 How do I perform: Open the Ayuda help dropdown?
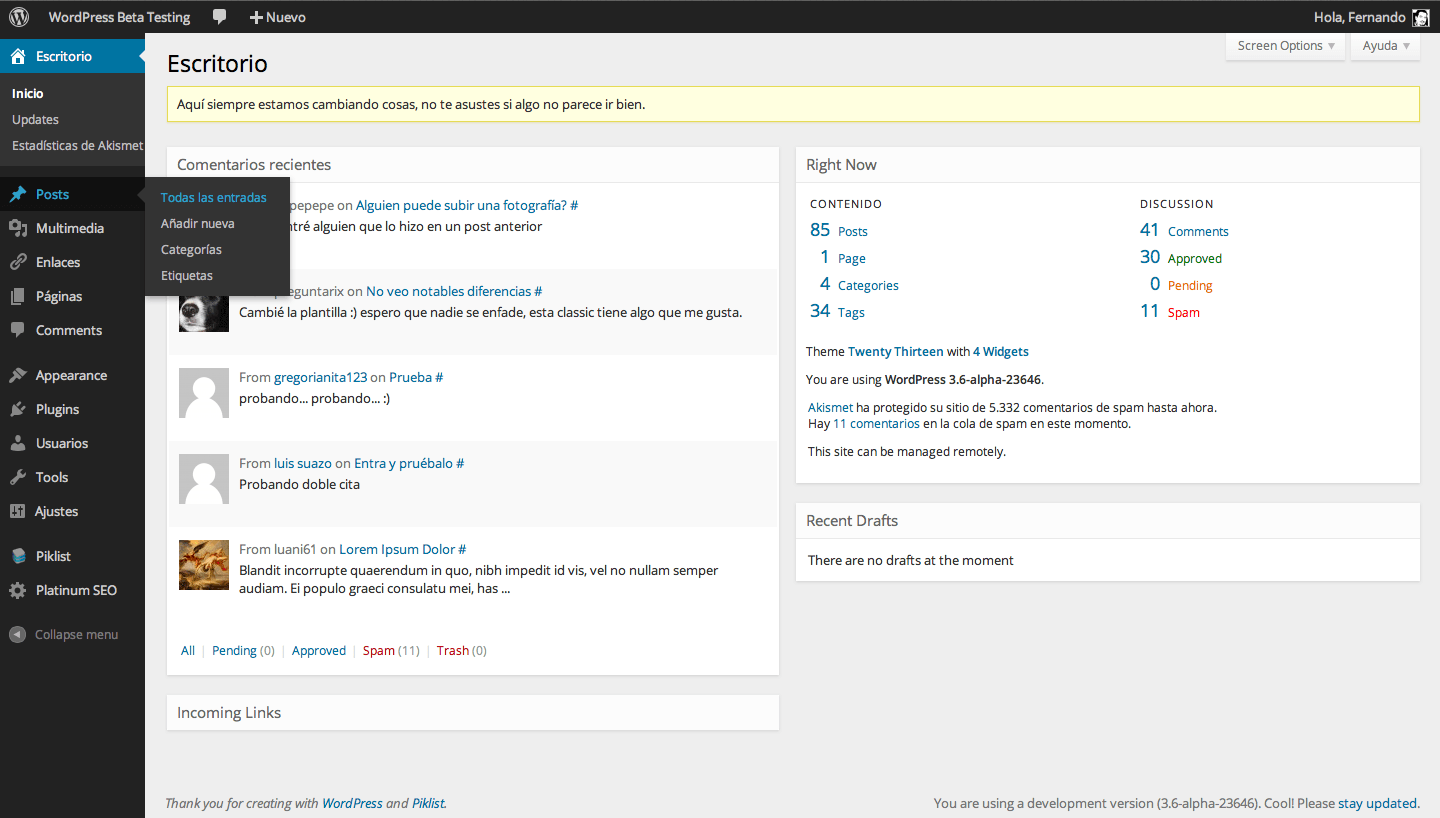coord(1385,46)
